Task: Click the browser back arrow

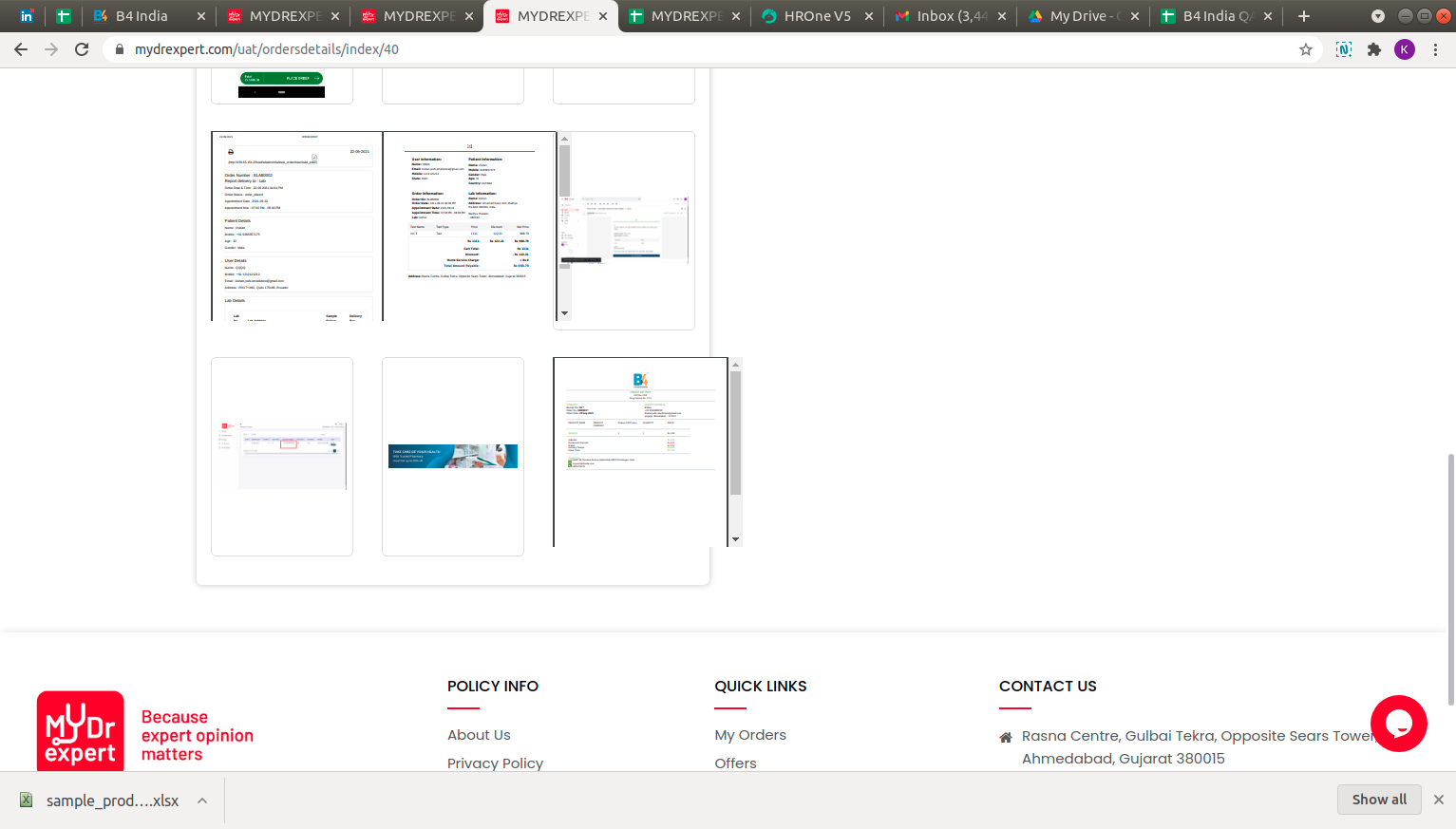Action: 21,49
